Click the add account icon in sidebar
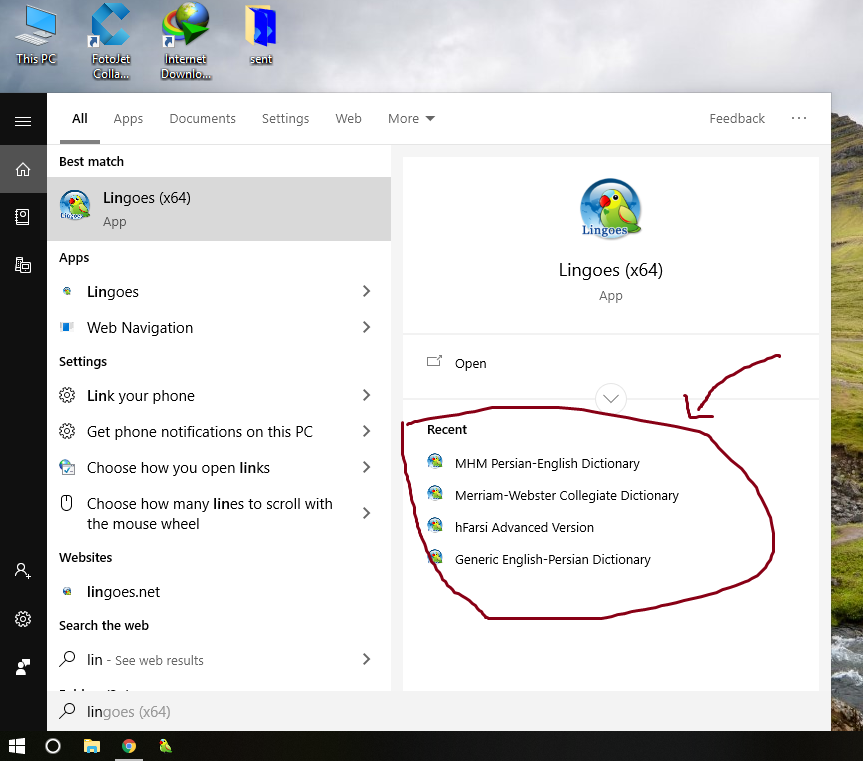This screenshot has height=767, width=863. [23, 570]
